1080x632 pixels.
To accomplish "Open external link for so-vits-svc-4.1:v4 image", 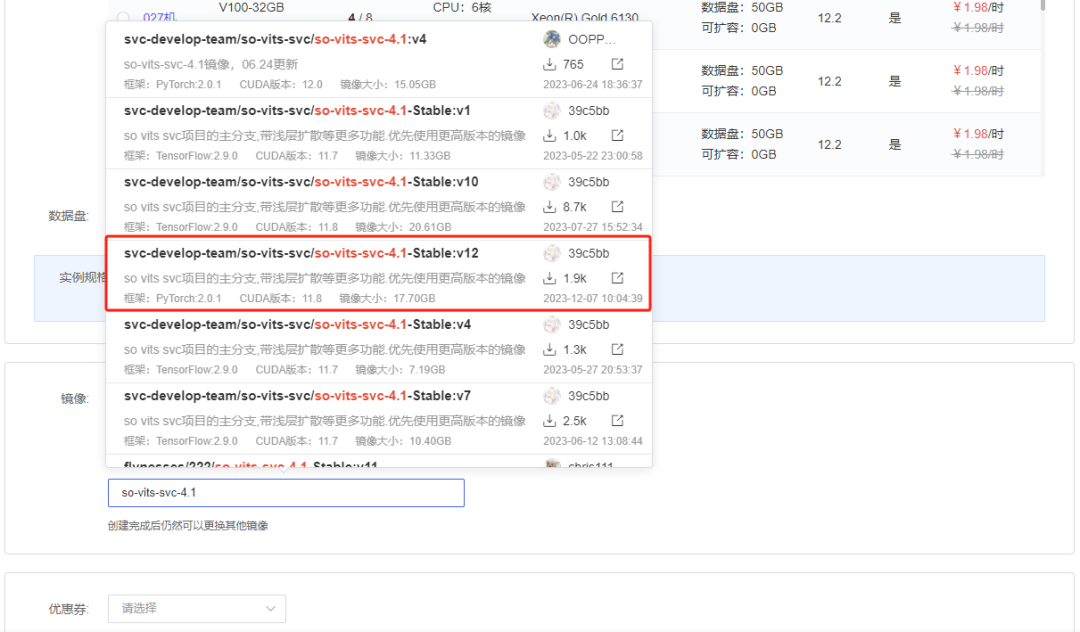I will [617, 64].
